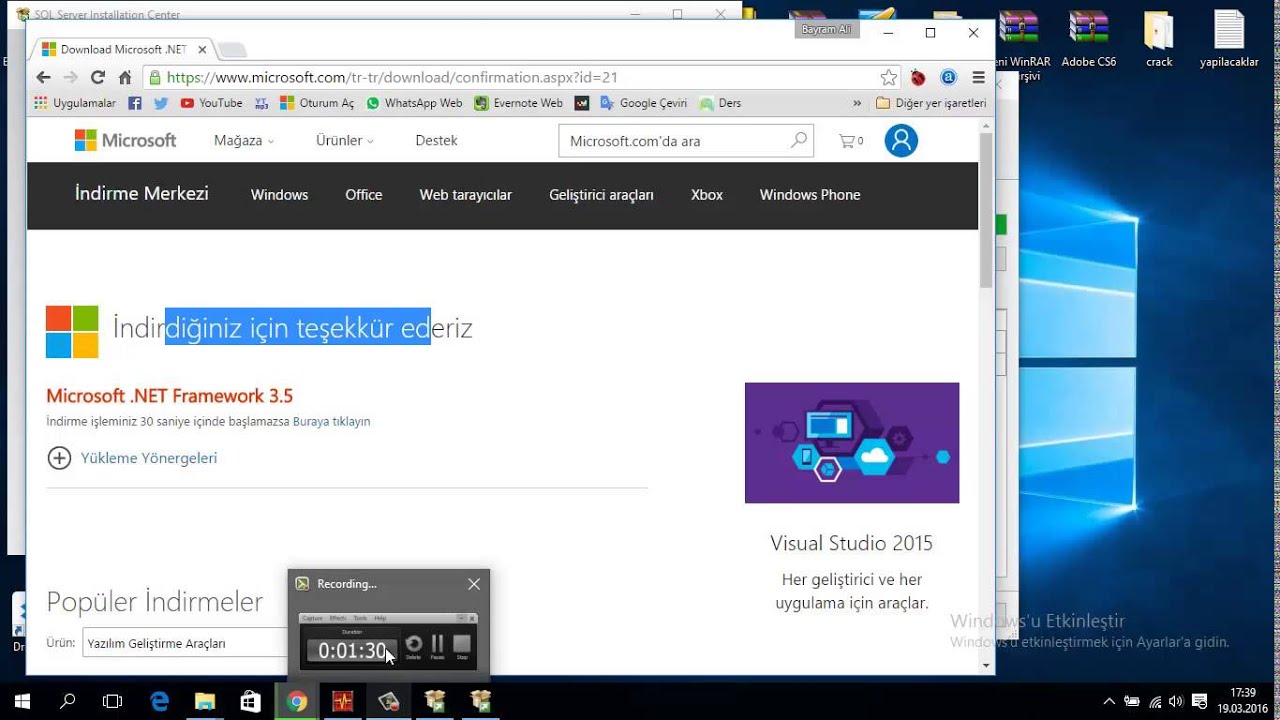Image resolution: width=1280 pixels, height=720 pixels.
Task: Click the search magnifier icon
Action: [798, 141]
